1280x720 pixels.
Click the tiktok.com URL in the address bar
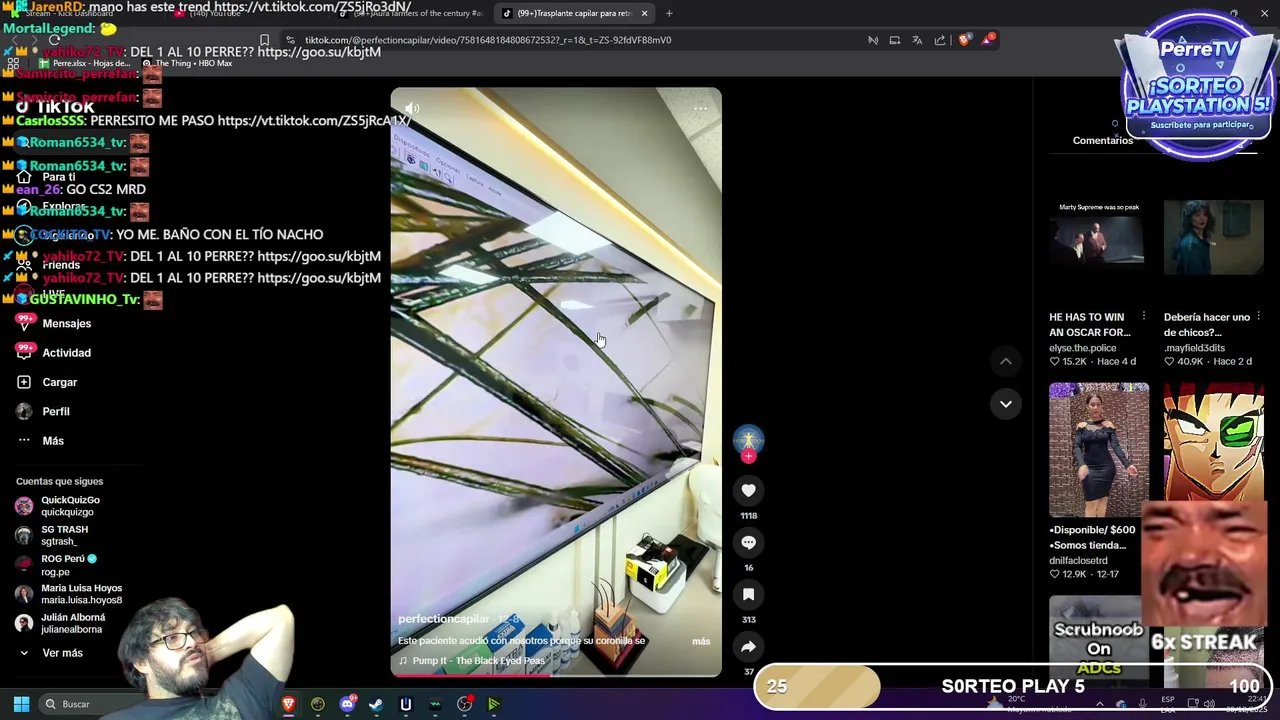487,40
